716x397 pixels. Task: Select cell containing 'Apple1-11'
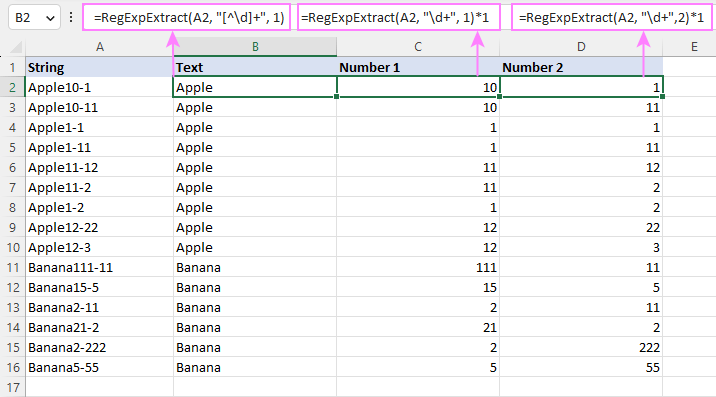(100, 147)
